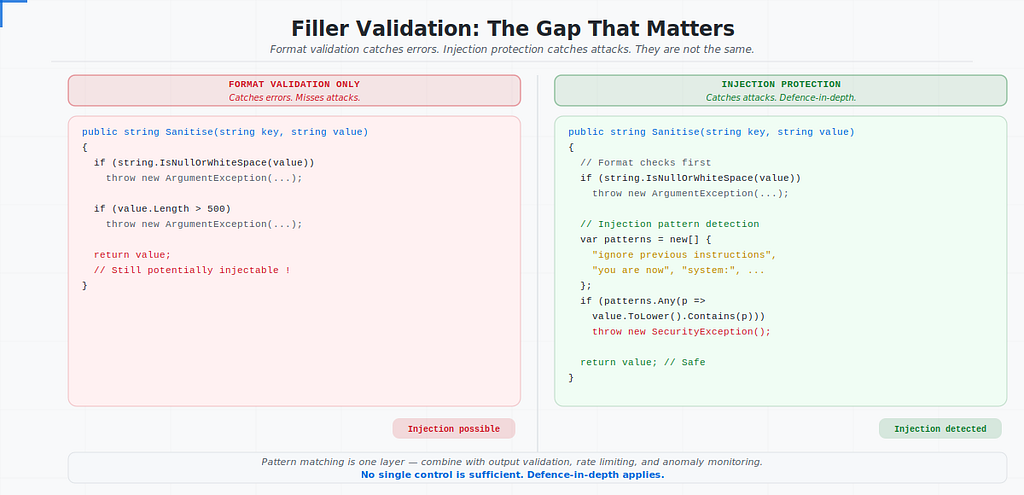
Task: Click the 'No single control is sufficient' blue text
Action: [x=512, y=475]
